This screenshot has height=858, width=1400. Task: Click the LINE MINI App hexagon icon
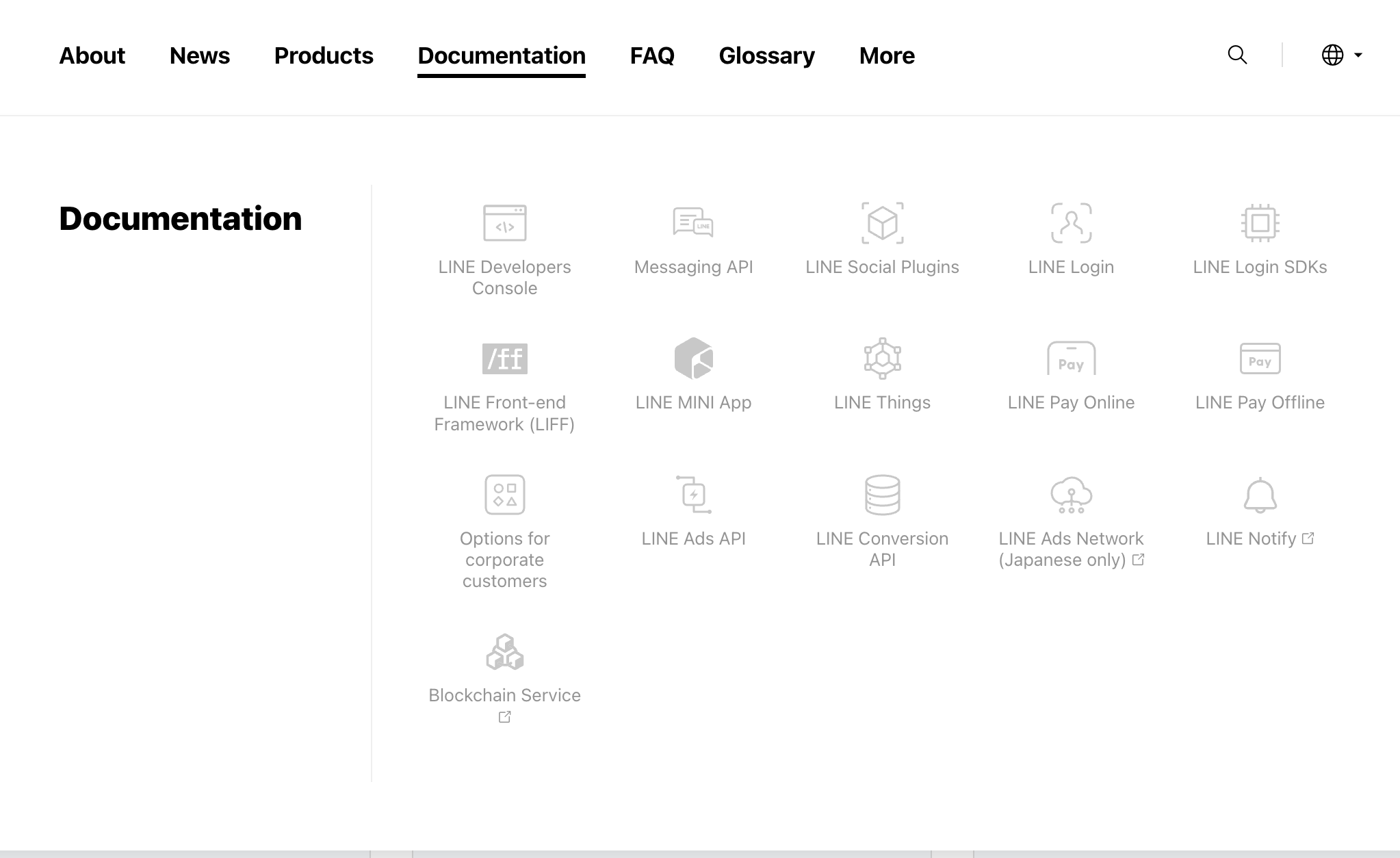(693, 359)
